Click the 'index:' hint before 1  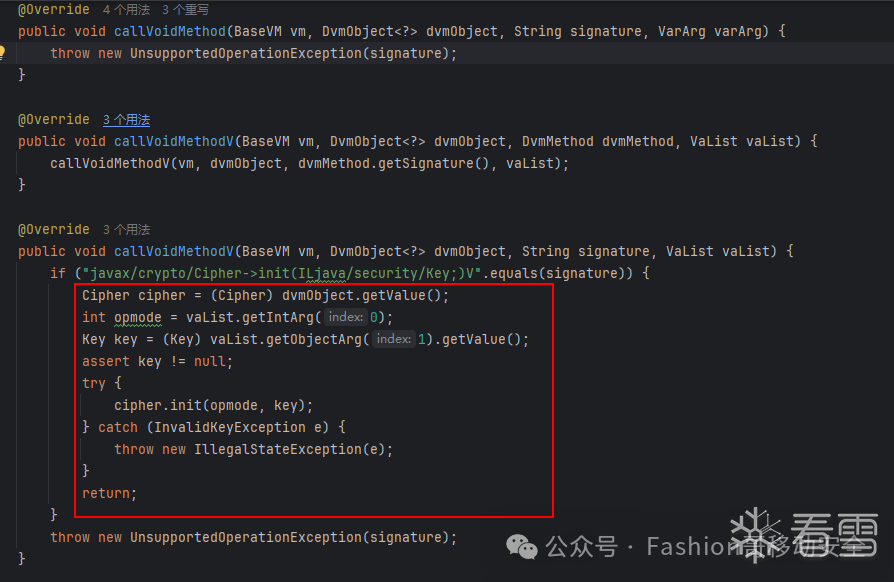click(x=393, y=339)
